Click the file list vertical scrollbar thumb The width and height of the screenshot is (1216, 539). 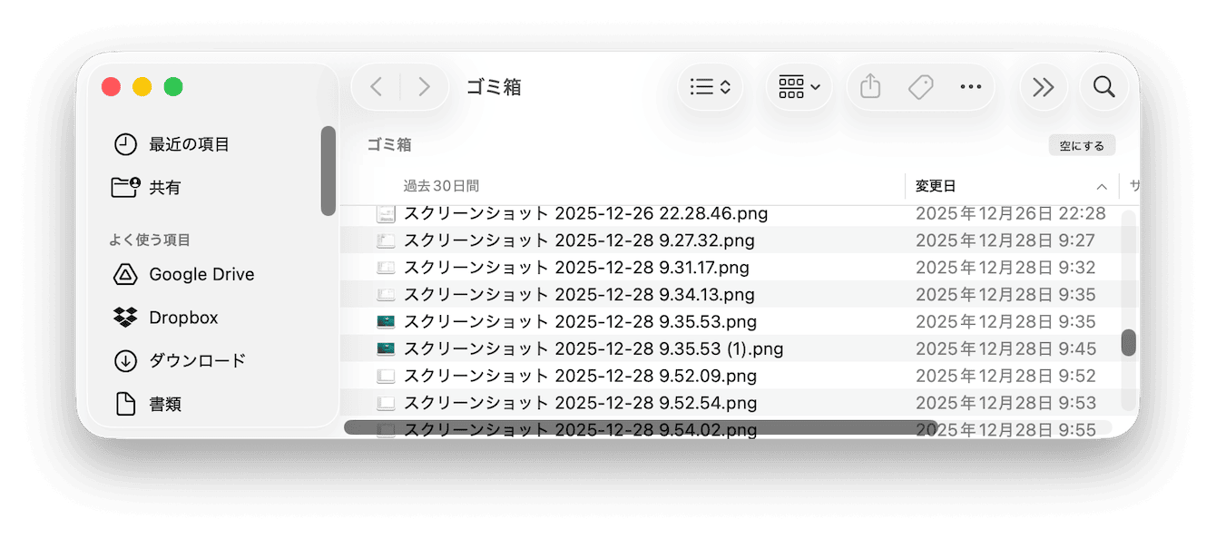click(1129, 342)
